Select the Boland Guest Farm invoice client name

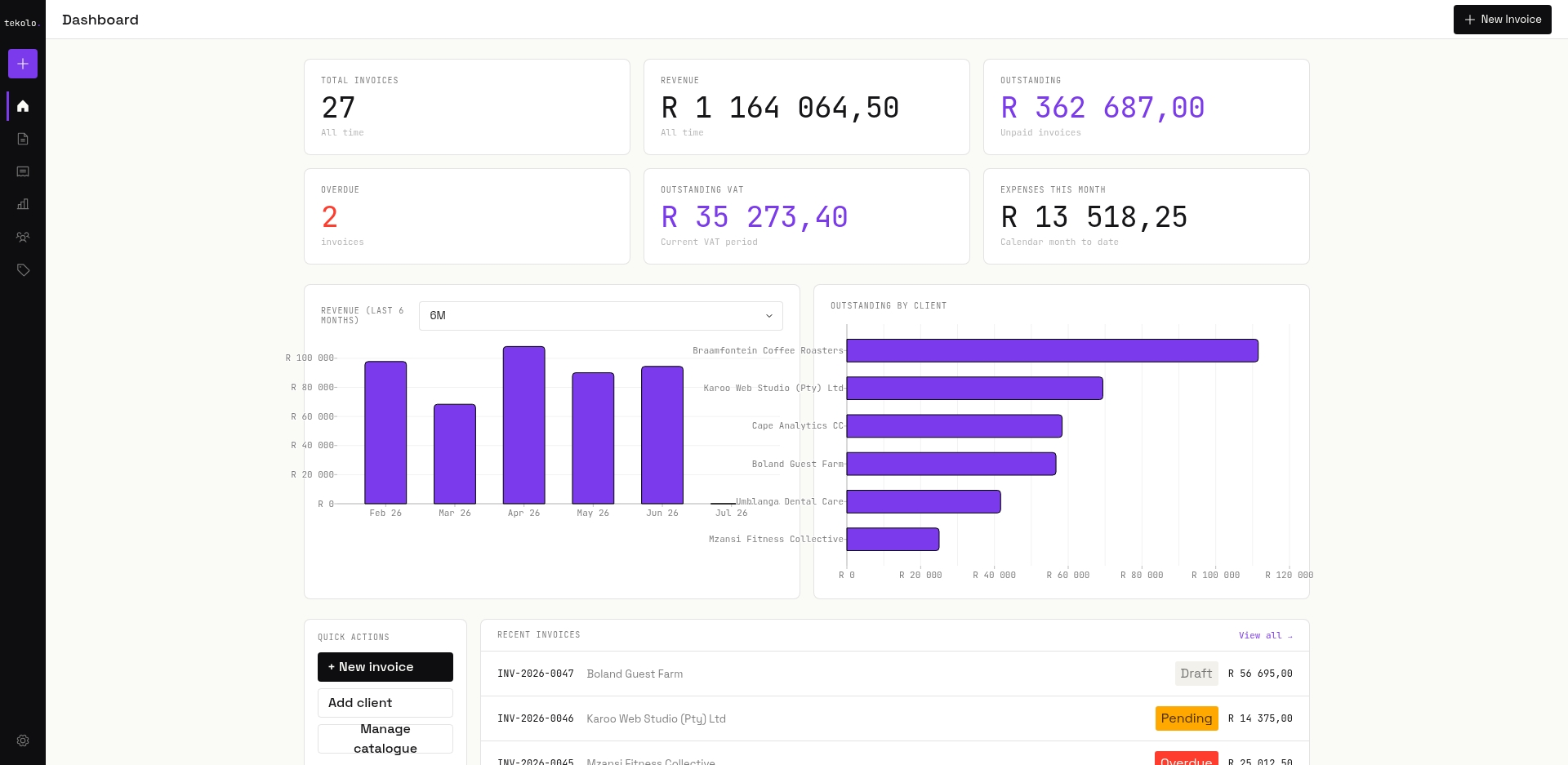point(635,674)
